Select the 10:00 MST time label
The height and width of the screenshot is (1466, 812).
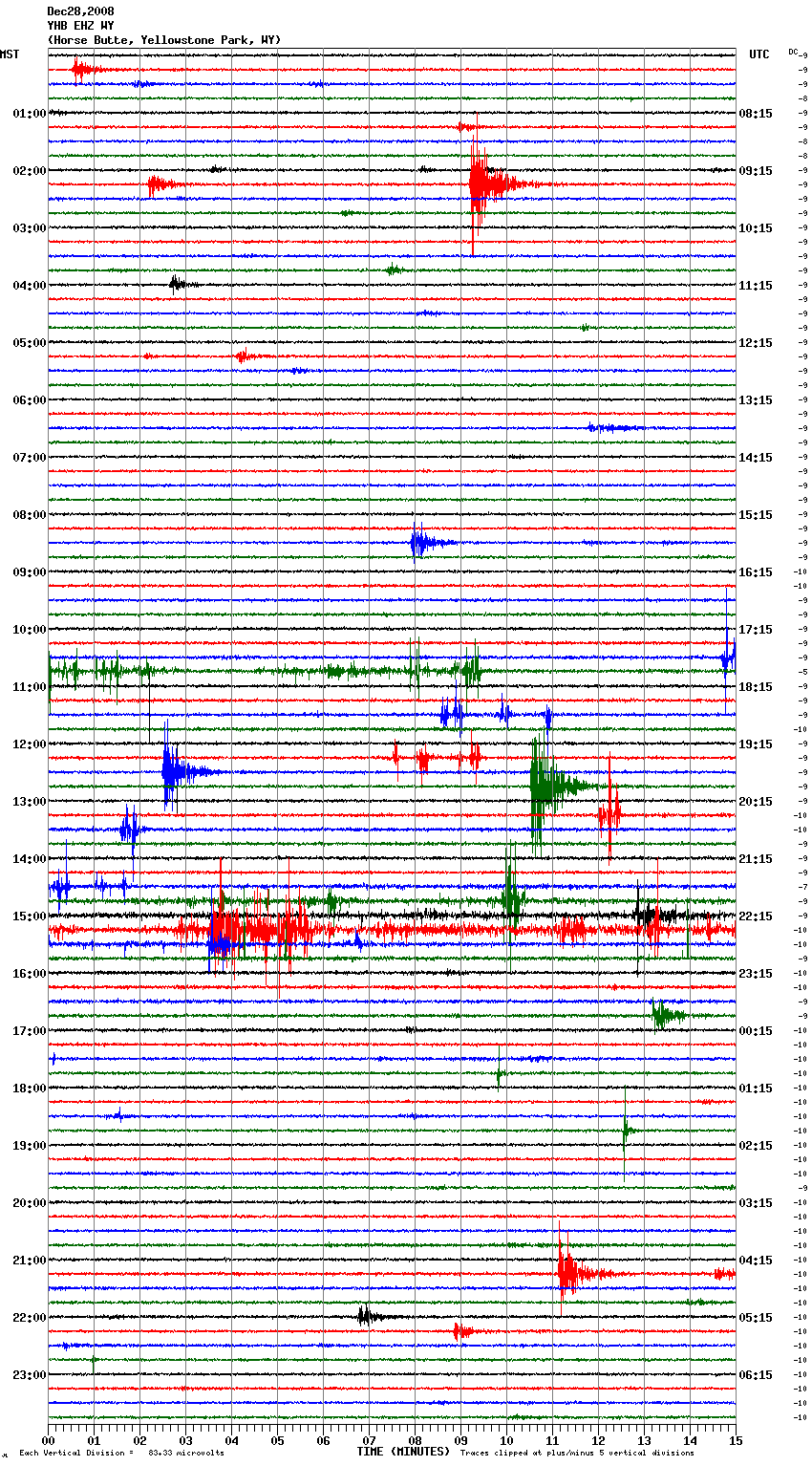(x=30, y=630)
